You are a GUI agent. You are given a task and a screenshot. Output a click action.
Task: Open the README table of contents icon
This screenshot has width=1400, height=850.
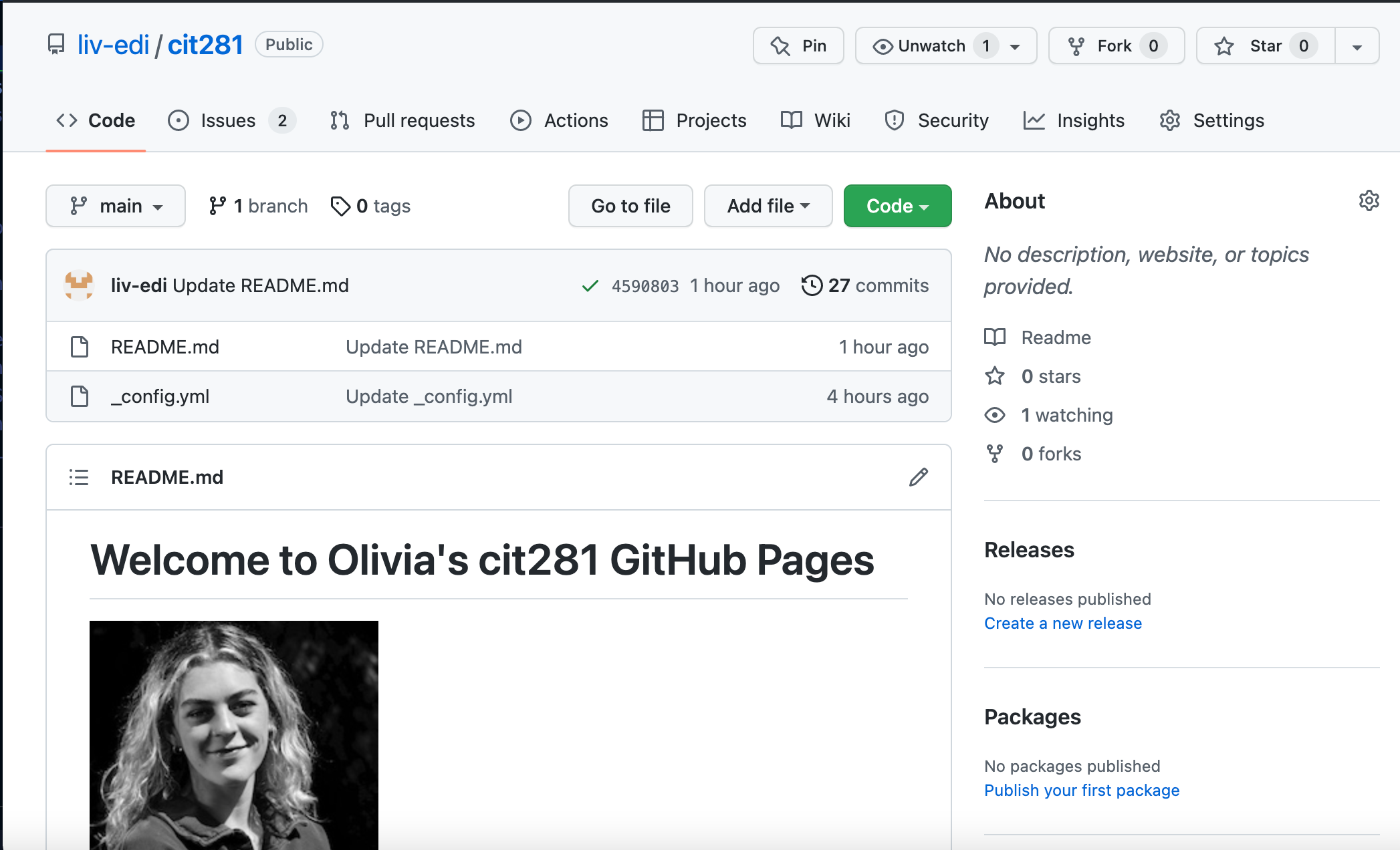click(79, 477)
